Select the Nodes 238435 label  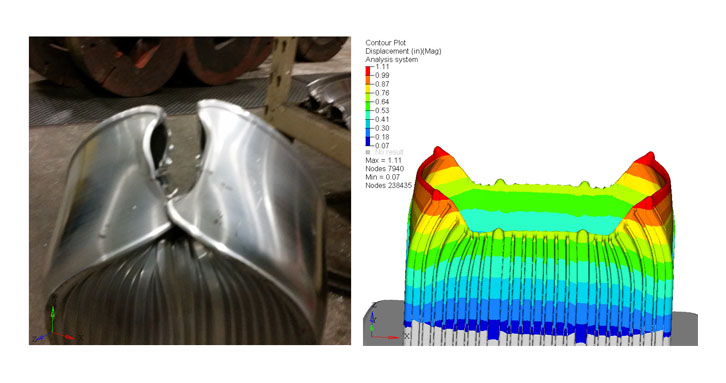(x=388, y=185)
